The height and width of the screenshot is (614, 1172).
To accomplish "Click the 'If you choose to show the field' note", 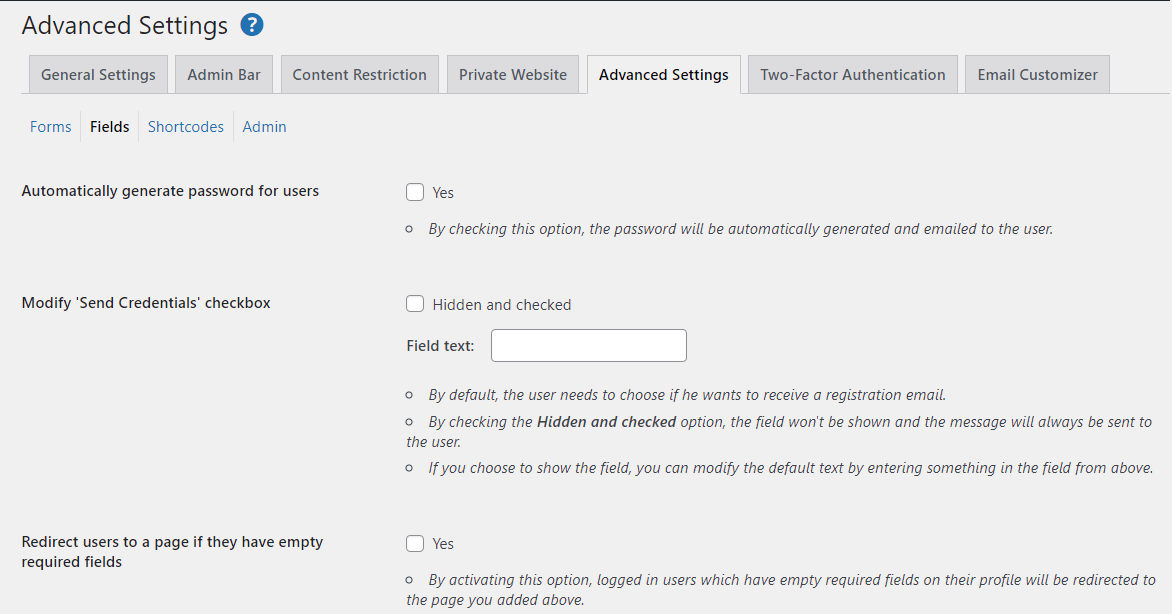I will click(791, 468).
